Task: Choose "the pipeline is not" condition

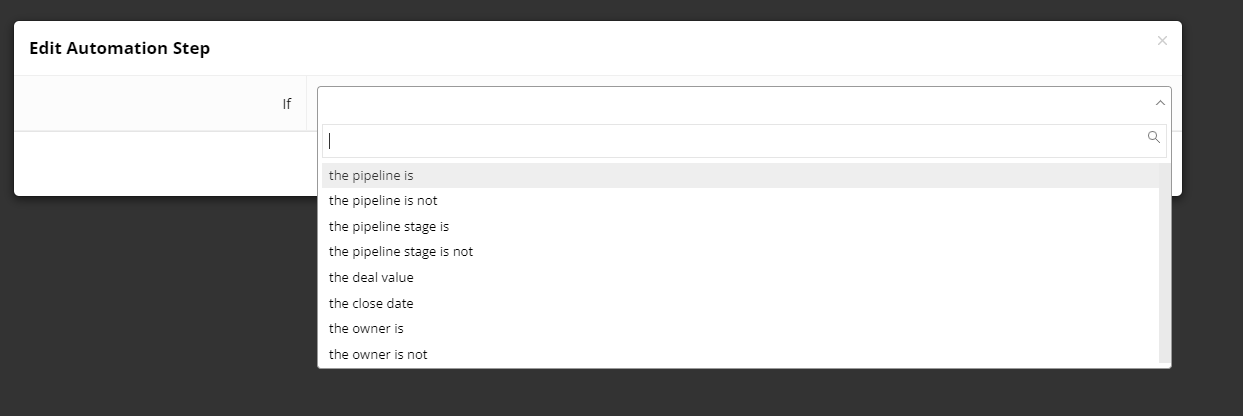Action: pyautogui.click(x=383, y=201)
